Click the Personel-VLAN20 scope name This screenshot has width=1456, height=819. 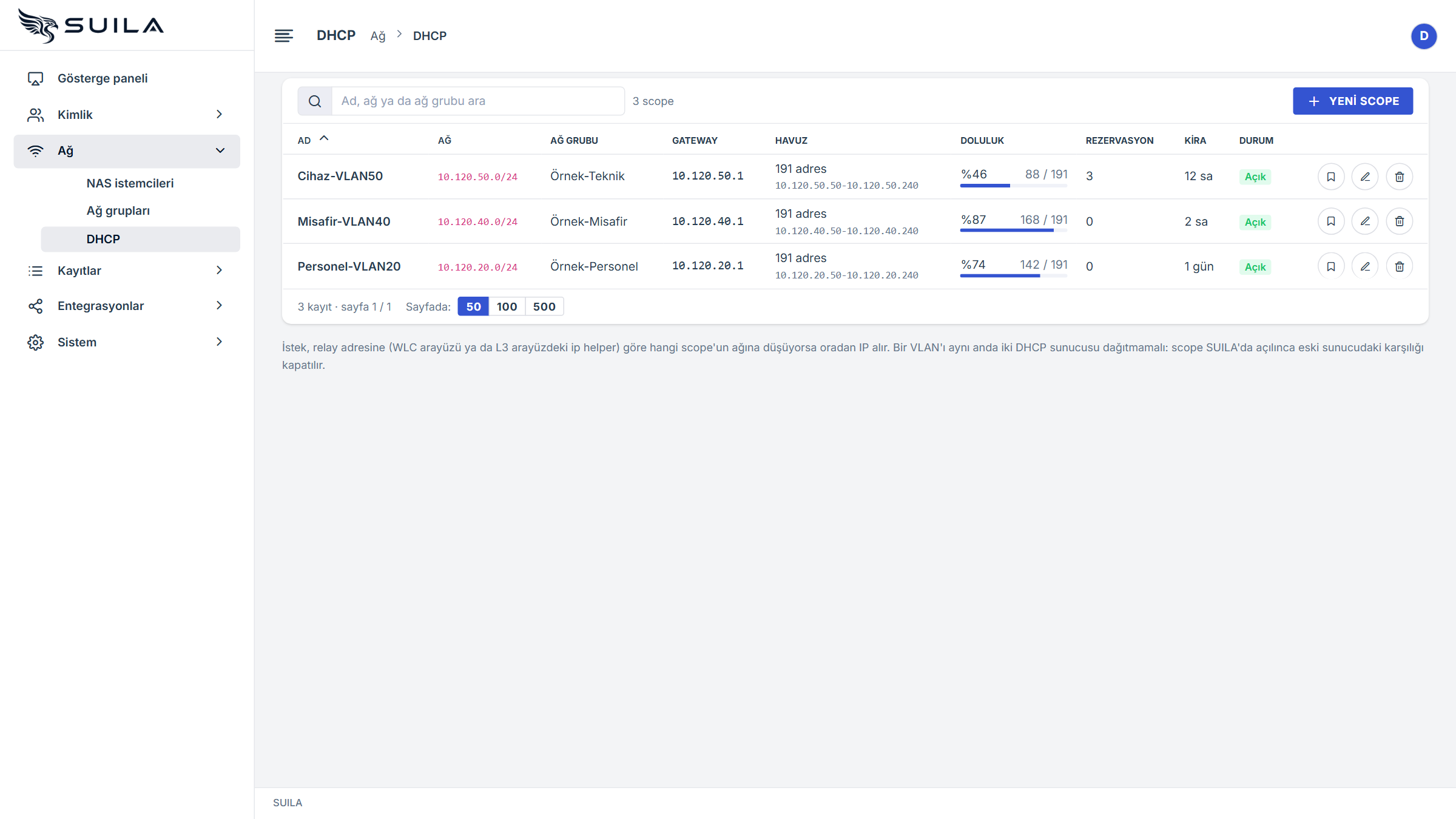click(x=349, y=266)
